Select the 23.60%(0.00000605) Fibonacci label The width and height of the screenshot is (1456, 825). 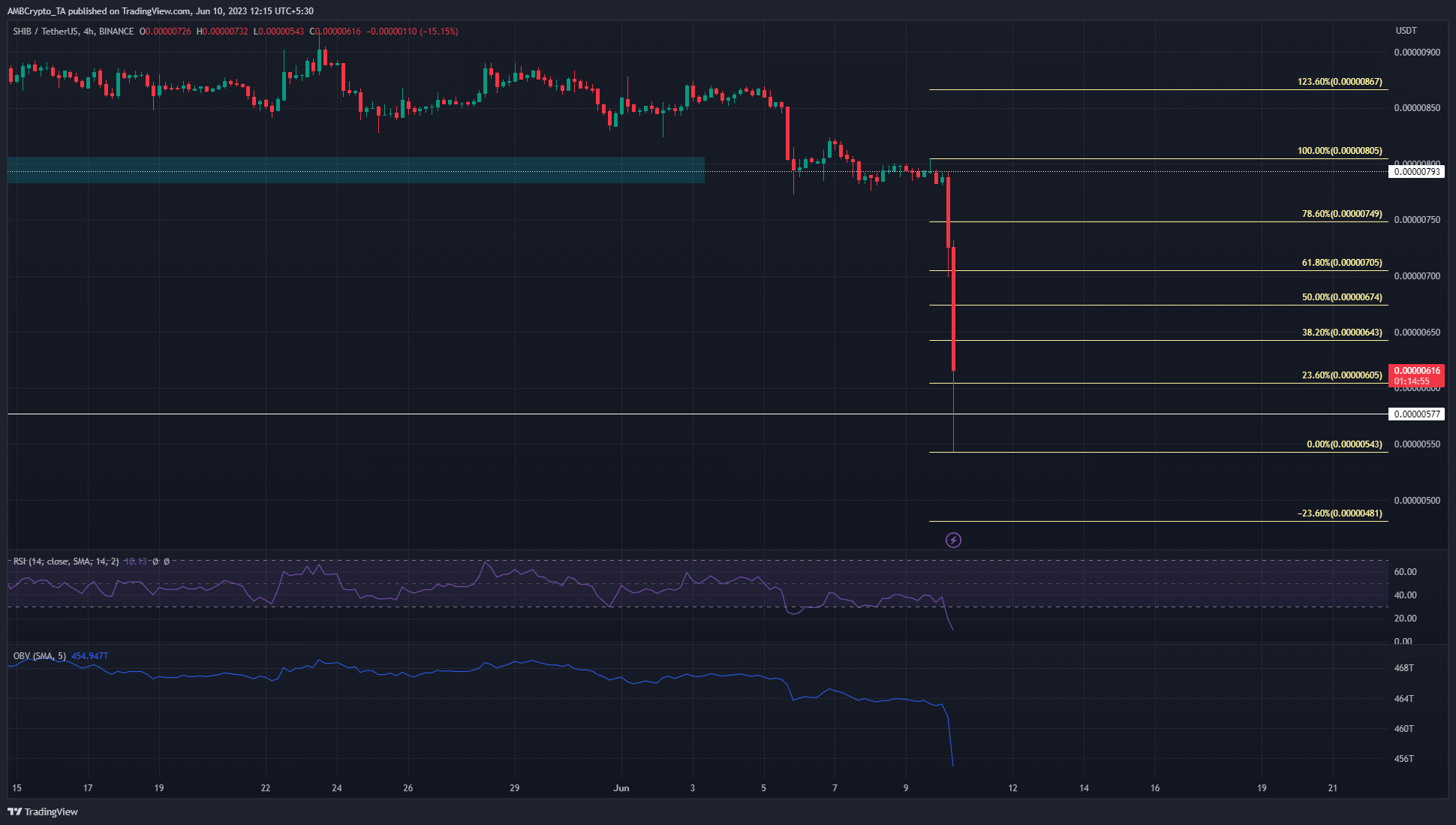point(1342,375)
